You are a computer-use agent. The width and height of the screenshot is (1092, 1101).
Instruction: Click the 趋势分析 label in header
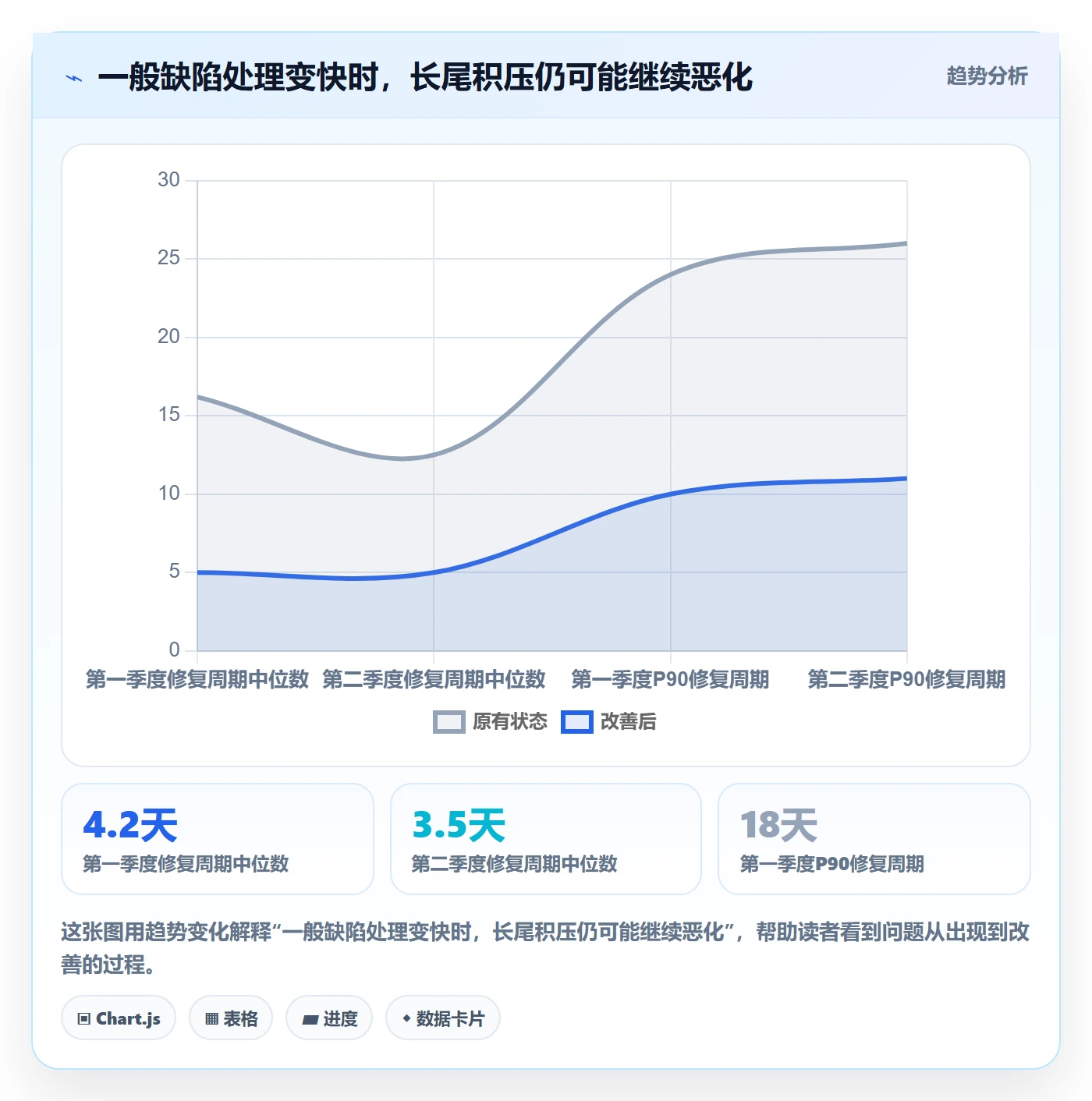987,76
